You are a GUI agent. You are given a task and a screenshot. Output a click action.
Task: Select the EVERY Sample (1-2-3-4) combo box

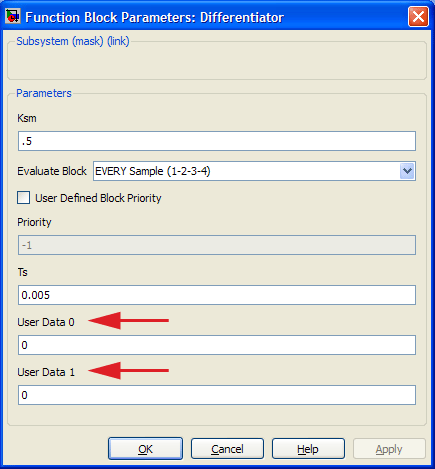pos(254,171)
